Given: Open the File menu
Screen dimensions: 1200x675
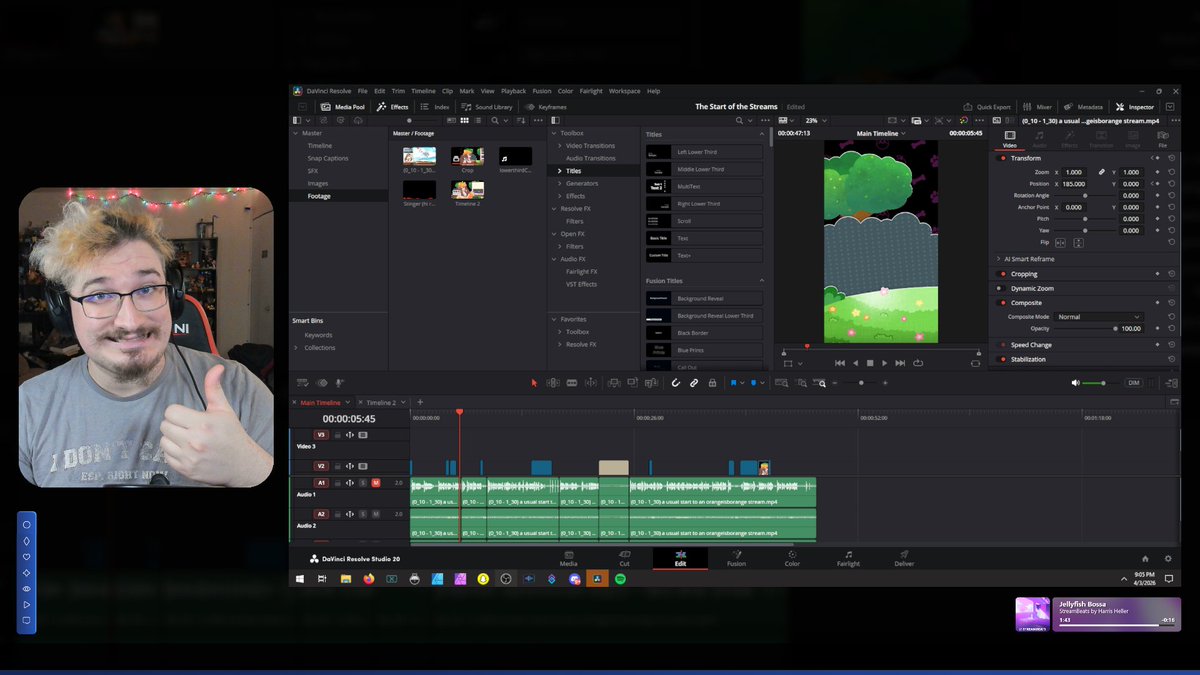Looking at the screenshot, I should (x=362, y=91).
